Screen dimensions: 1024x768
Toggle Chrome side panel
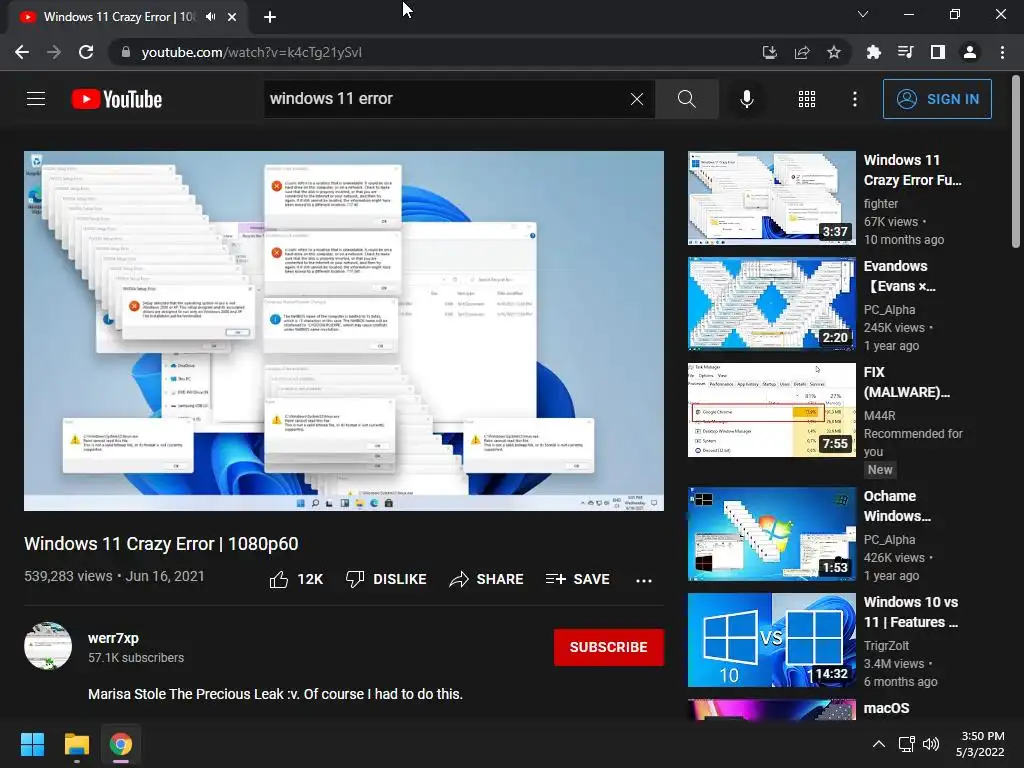click(x=938, y=52)
